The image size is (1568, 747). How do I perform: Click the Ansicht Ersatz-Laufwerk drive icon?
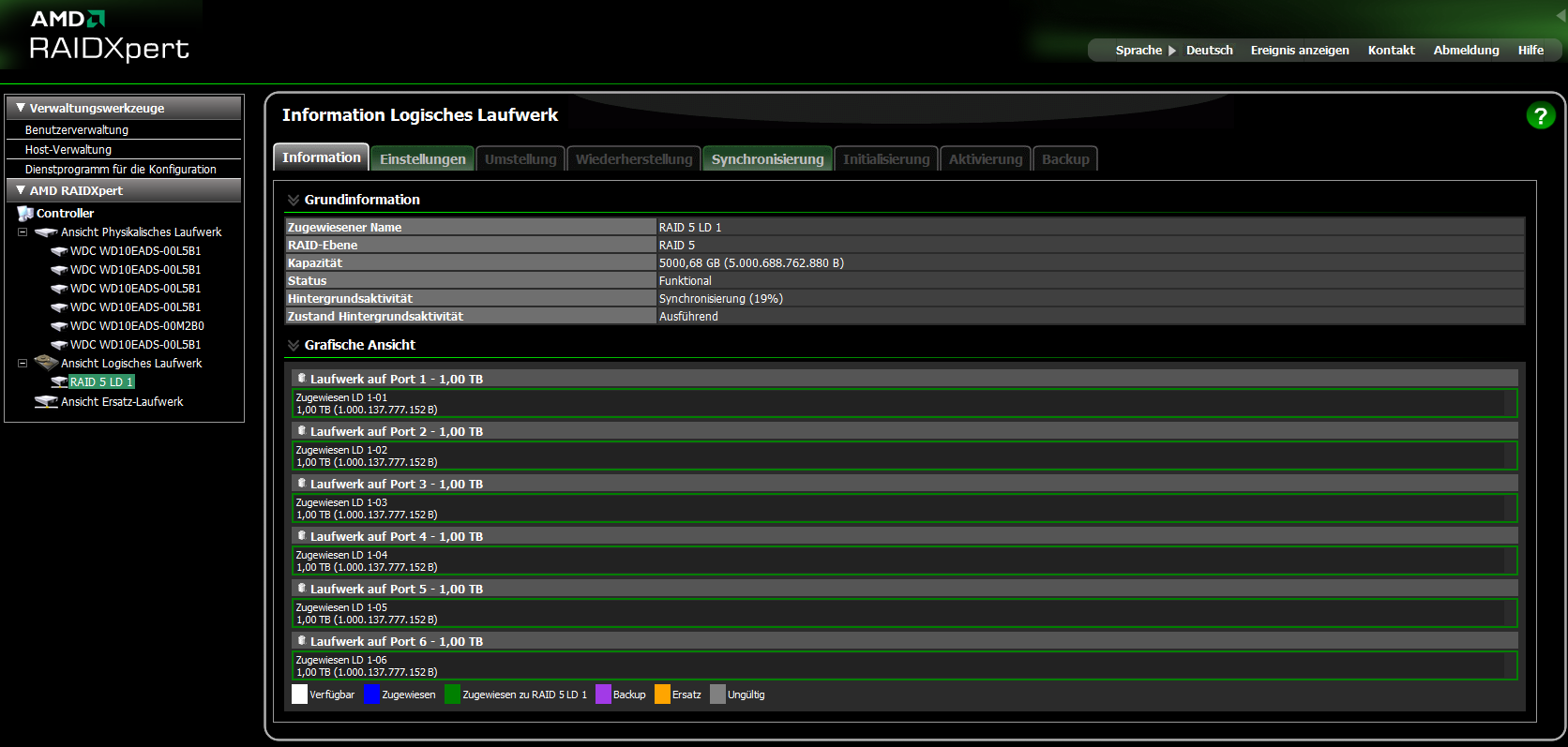(46, 402)
